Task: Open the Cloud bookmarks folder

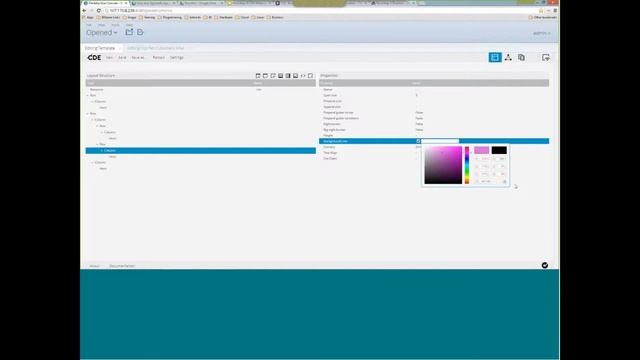Action: pos(242,18)
